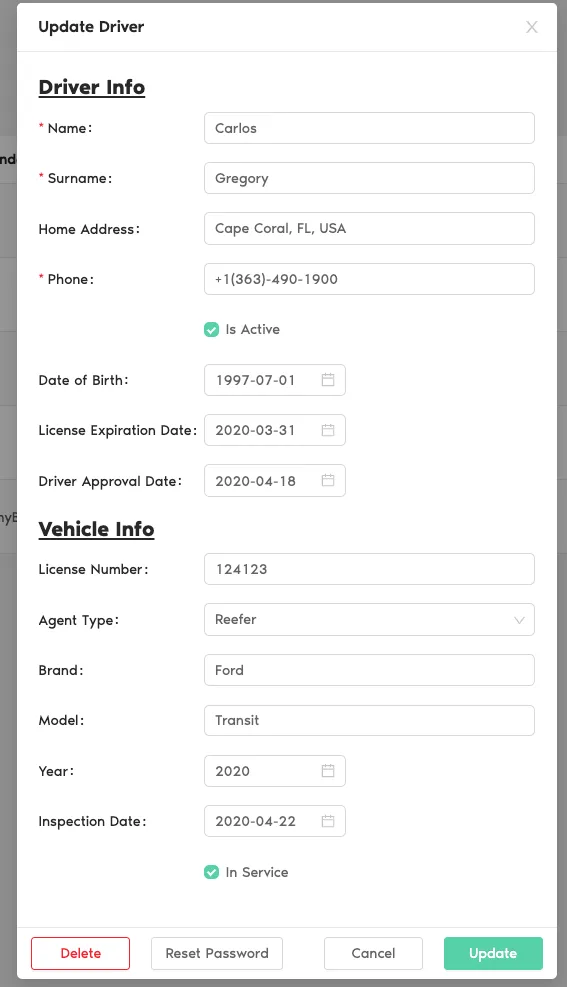Edit the Model field containing Transit
The height and width of the screenshot is (987, 567).
[x=369, y=720]
